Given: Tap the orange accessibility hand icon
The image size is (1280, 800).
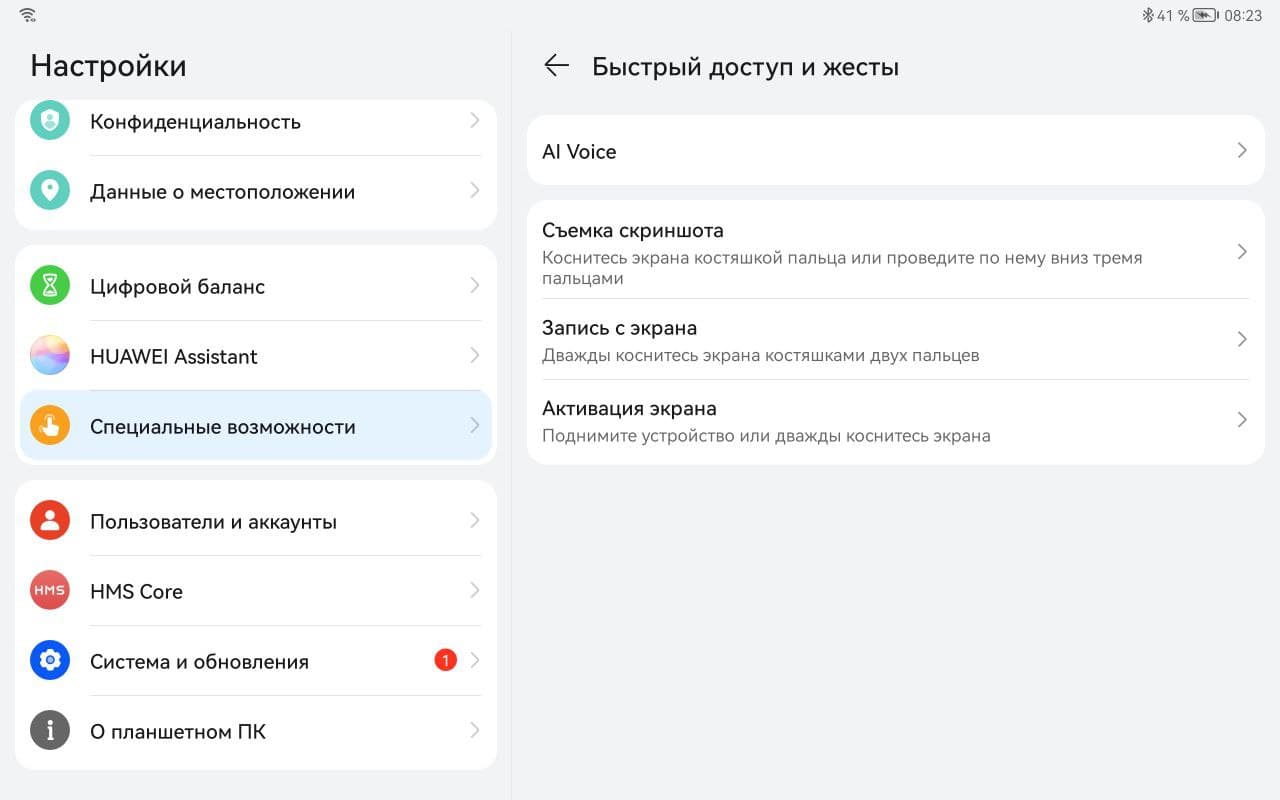Looking at the screenshot, I should 50,426.
